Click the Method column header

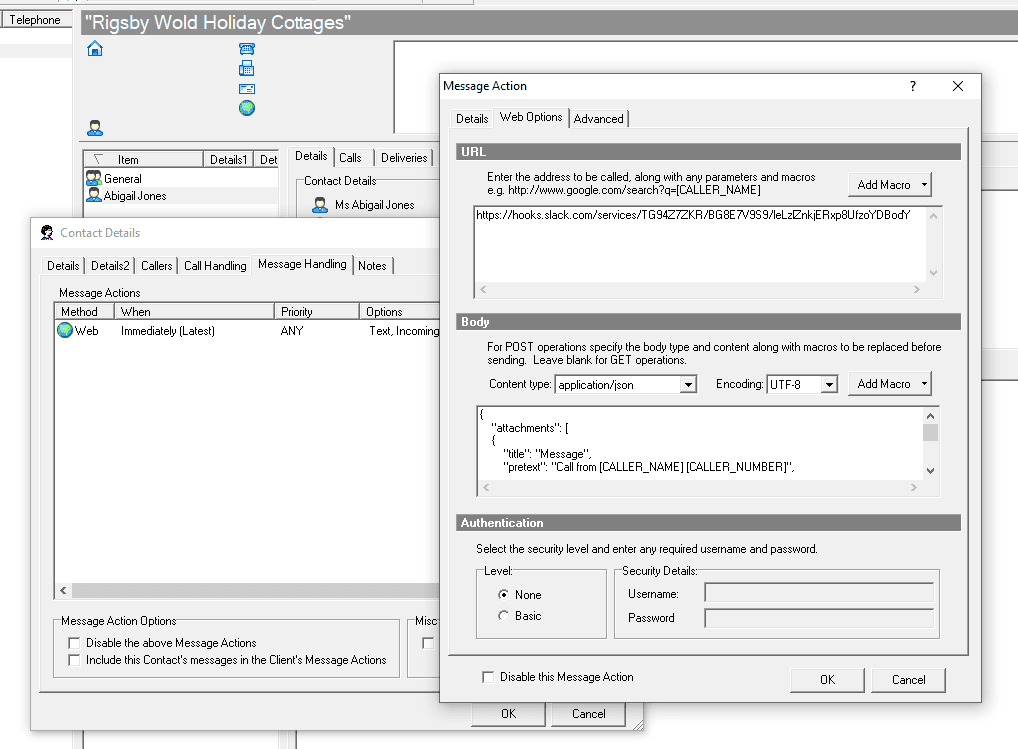(84, 312)
